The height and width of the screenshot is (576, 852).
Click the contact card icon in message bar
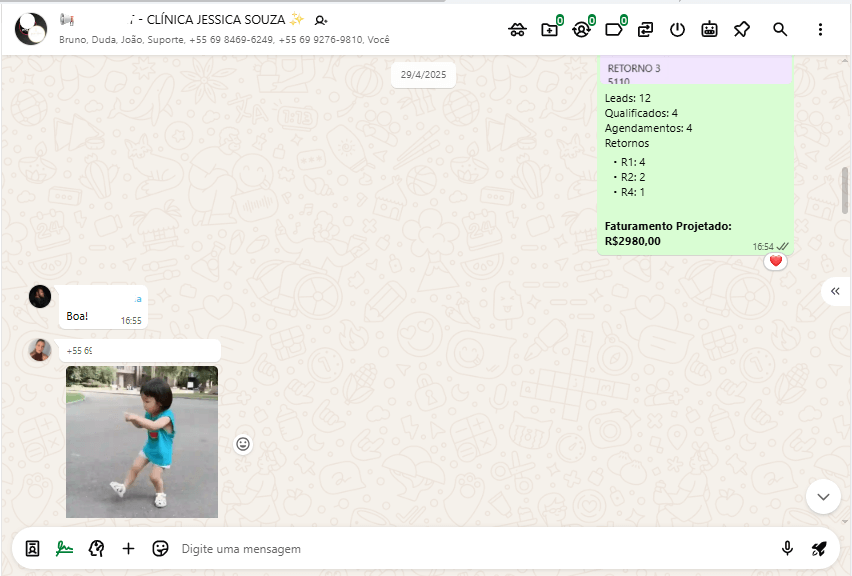coord(32,548)
